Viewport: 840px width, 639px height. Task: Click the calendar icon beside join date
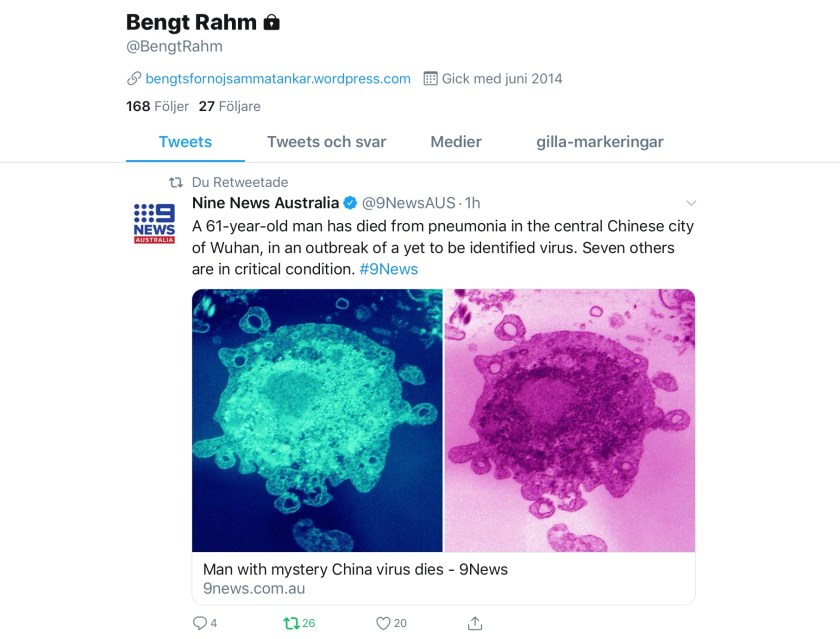point(431,79)
